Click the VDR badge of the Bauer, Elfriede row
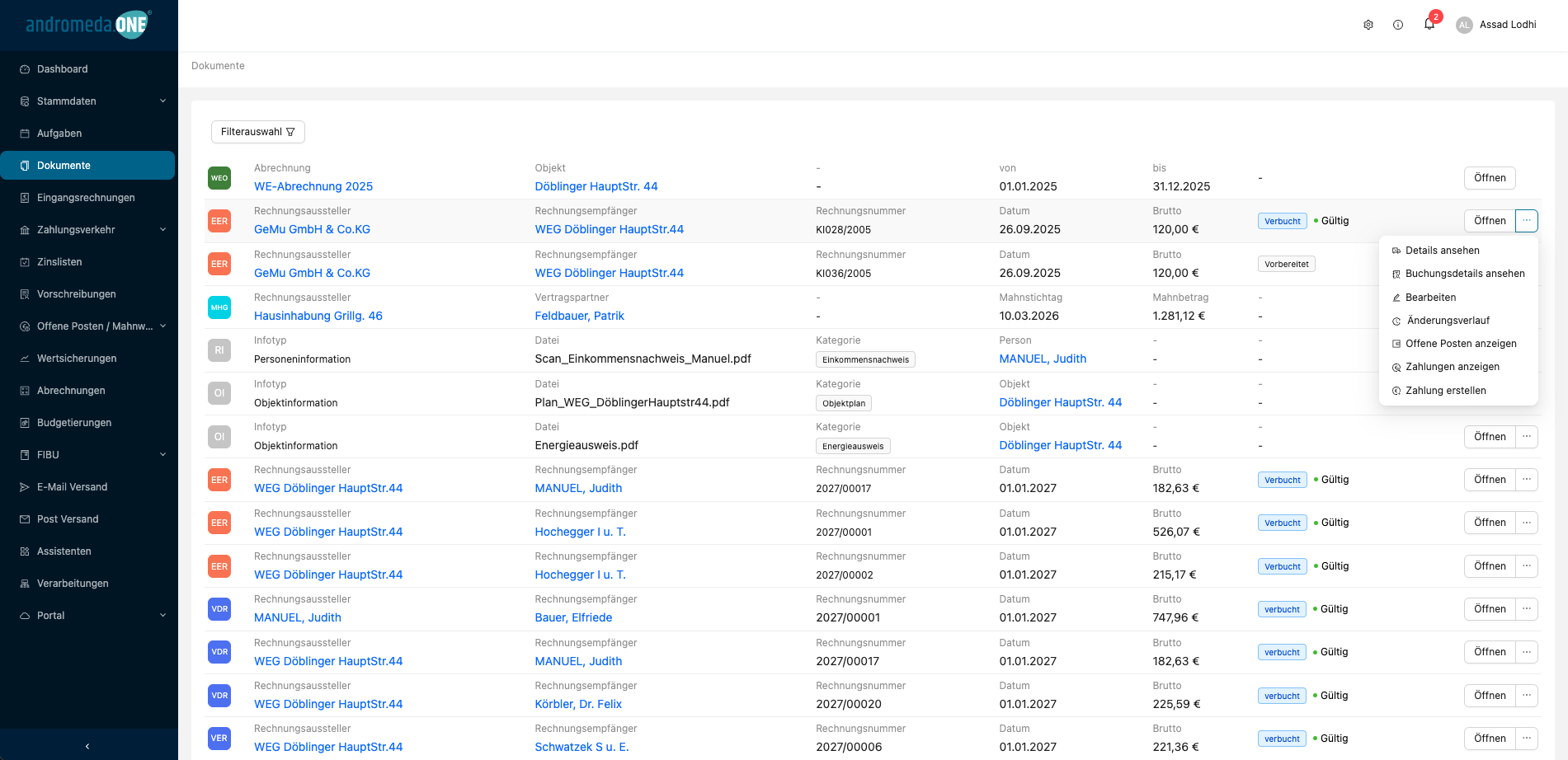This screenshot has width=1568, height=760. tap(219, 609)
